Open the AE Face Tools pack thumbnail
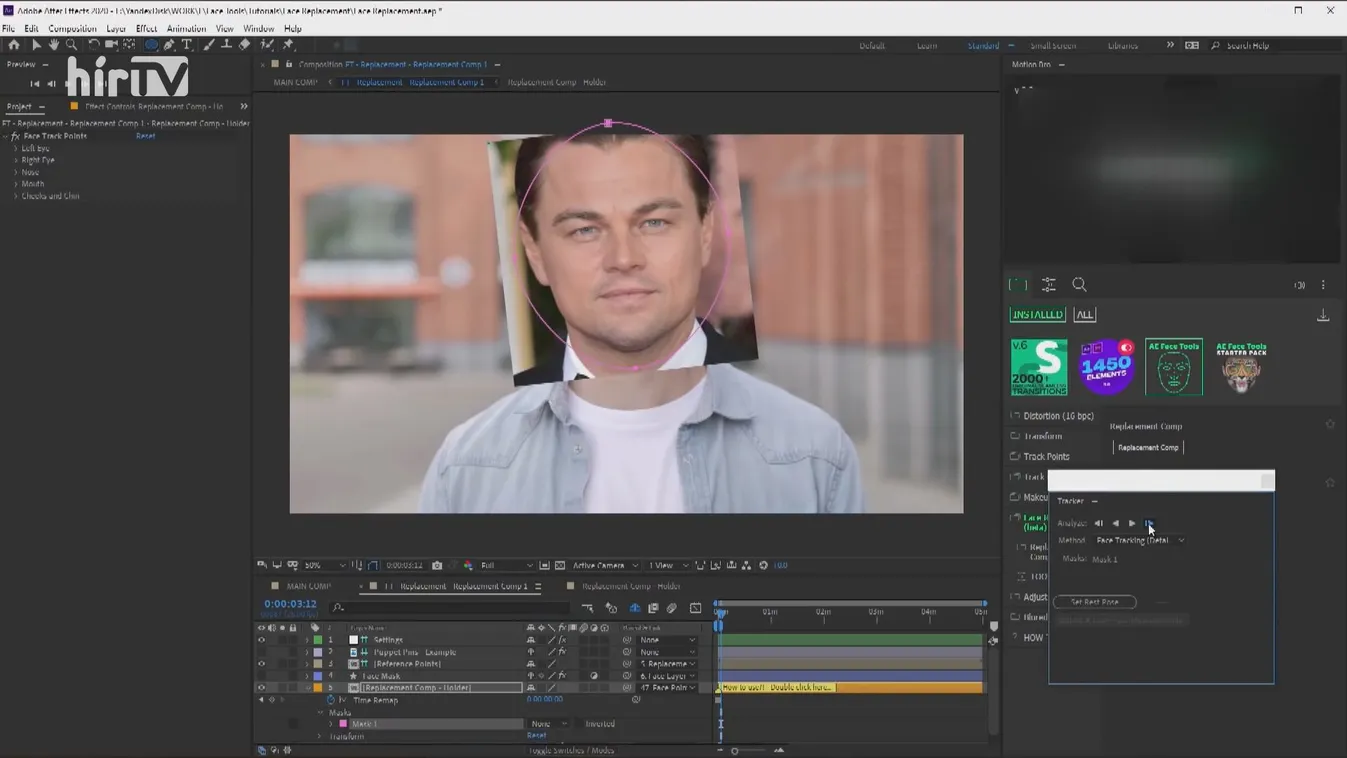The height and width of the screenshot is (758, 1347). pyautogui.click(x=1173, y=367)
